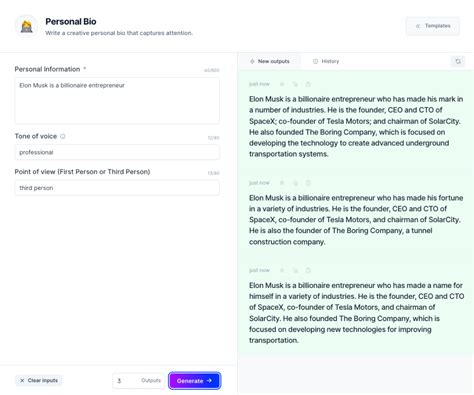
Task: Click the third bio output text
Action: tap(356, 313)
